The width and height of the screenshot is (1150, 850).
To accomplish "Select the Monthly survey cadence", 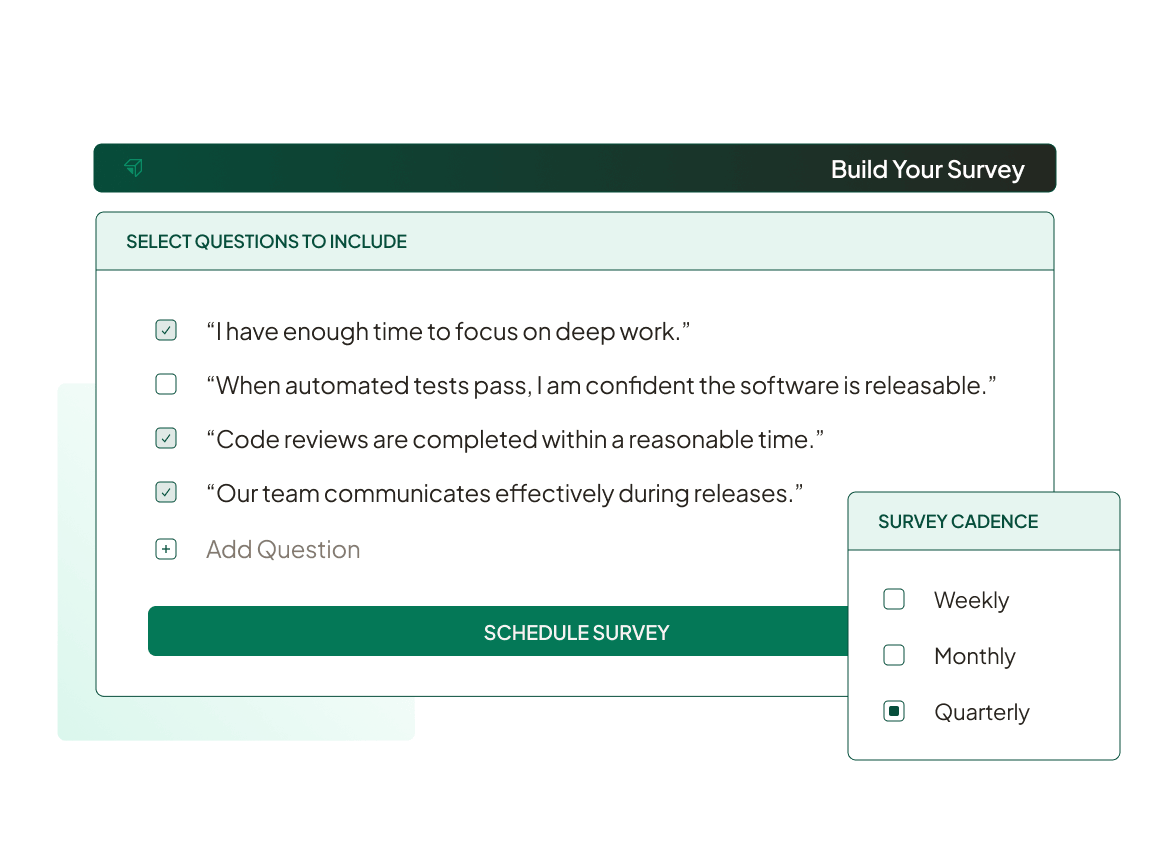I will click(893, 655).
